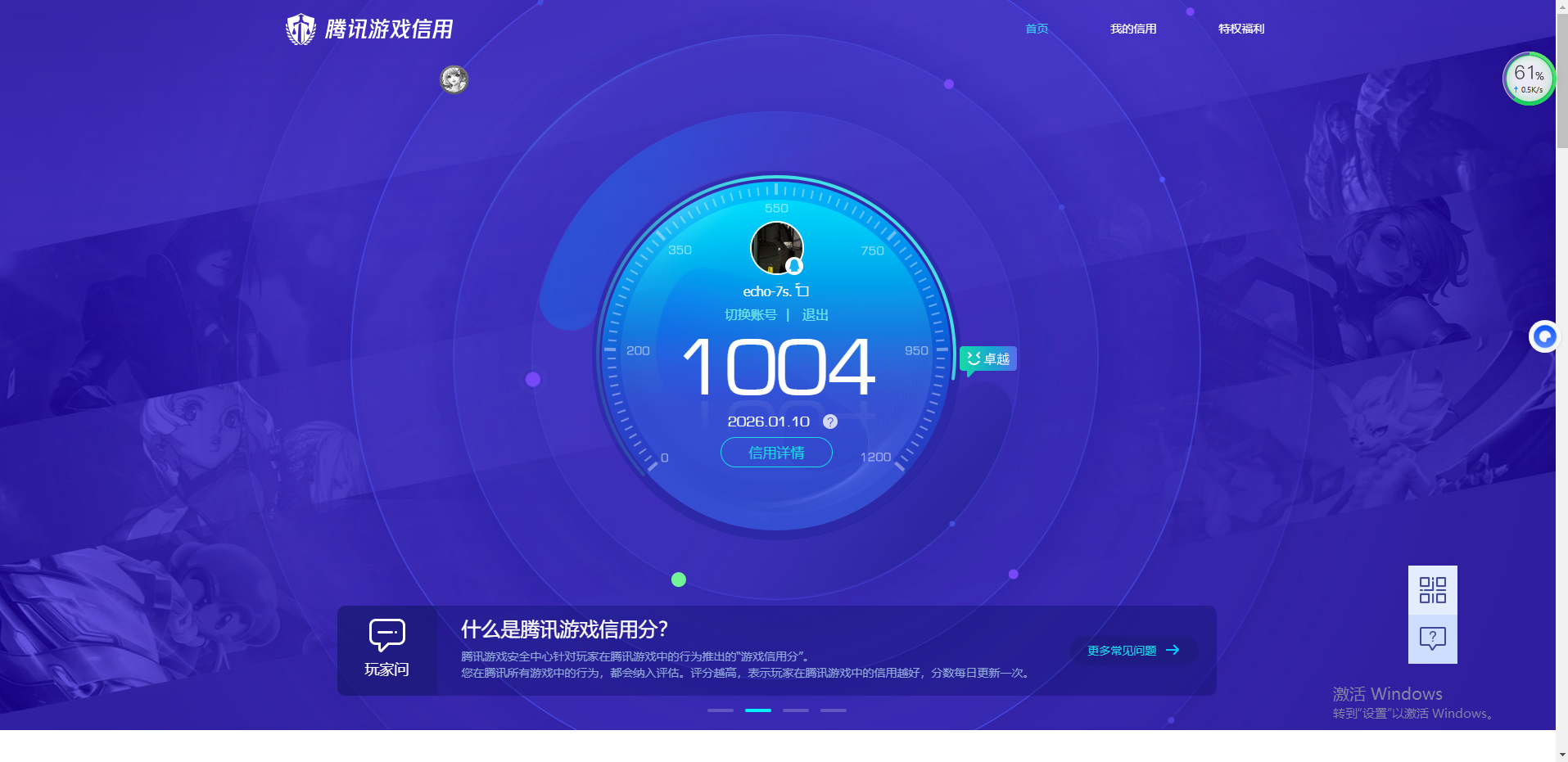
Task: Click the QR code icon in side panel
Action: 1432,588
